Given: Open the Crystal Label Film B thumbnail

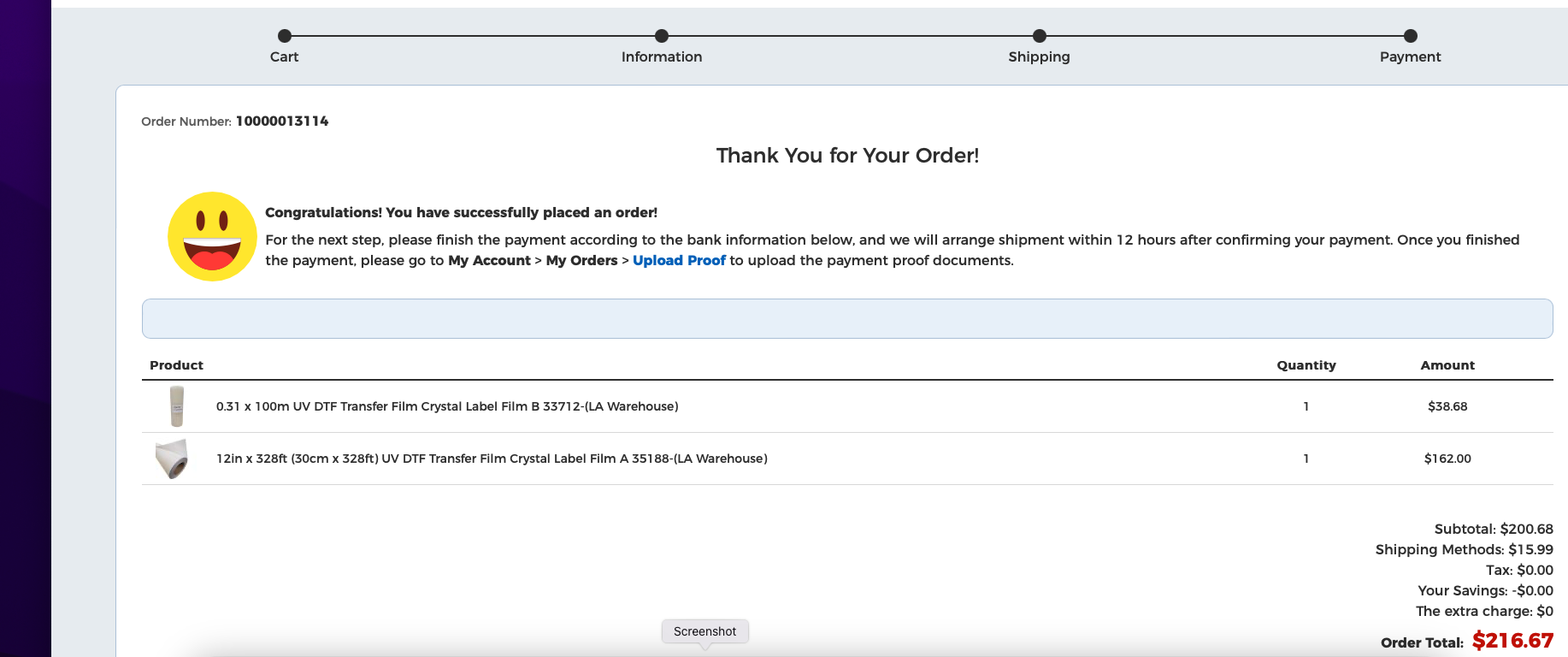Looking at the screenshot, I should pyautogui.click(x=176, y=406).
